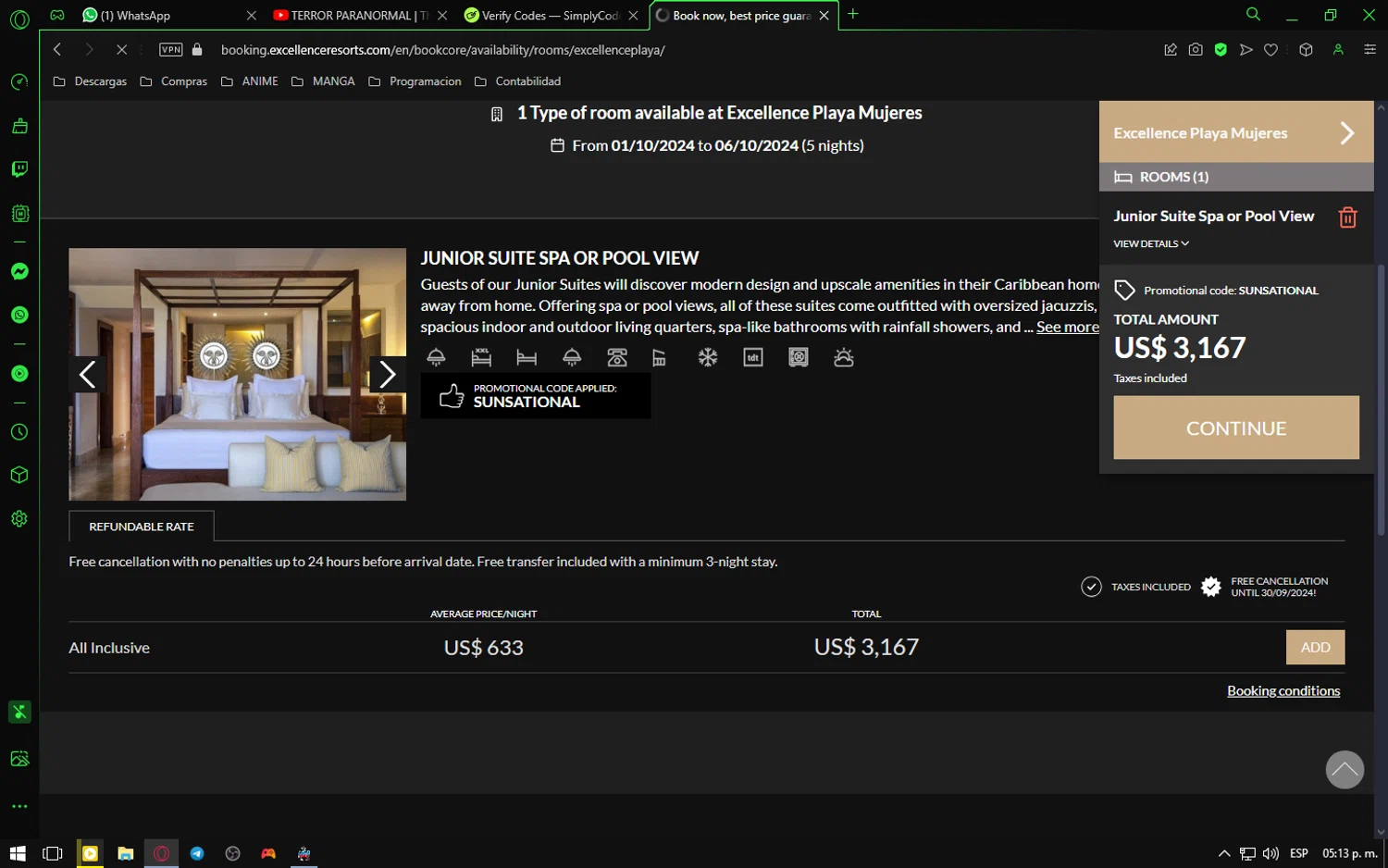
Task: Open the ANIME bookmarks folder
Action: (250, 81)
